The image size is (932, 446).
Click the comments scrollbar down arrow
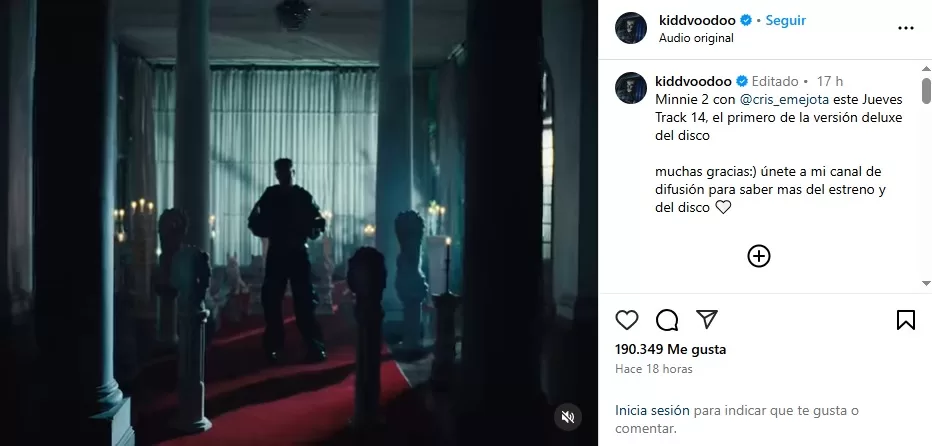(926, 284)
